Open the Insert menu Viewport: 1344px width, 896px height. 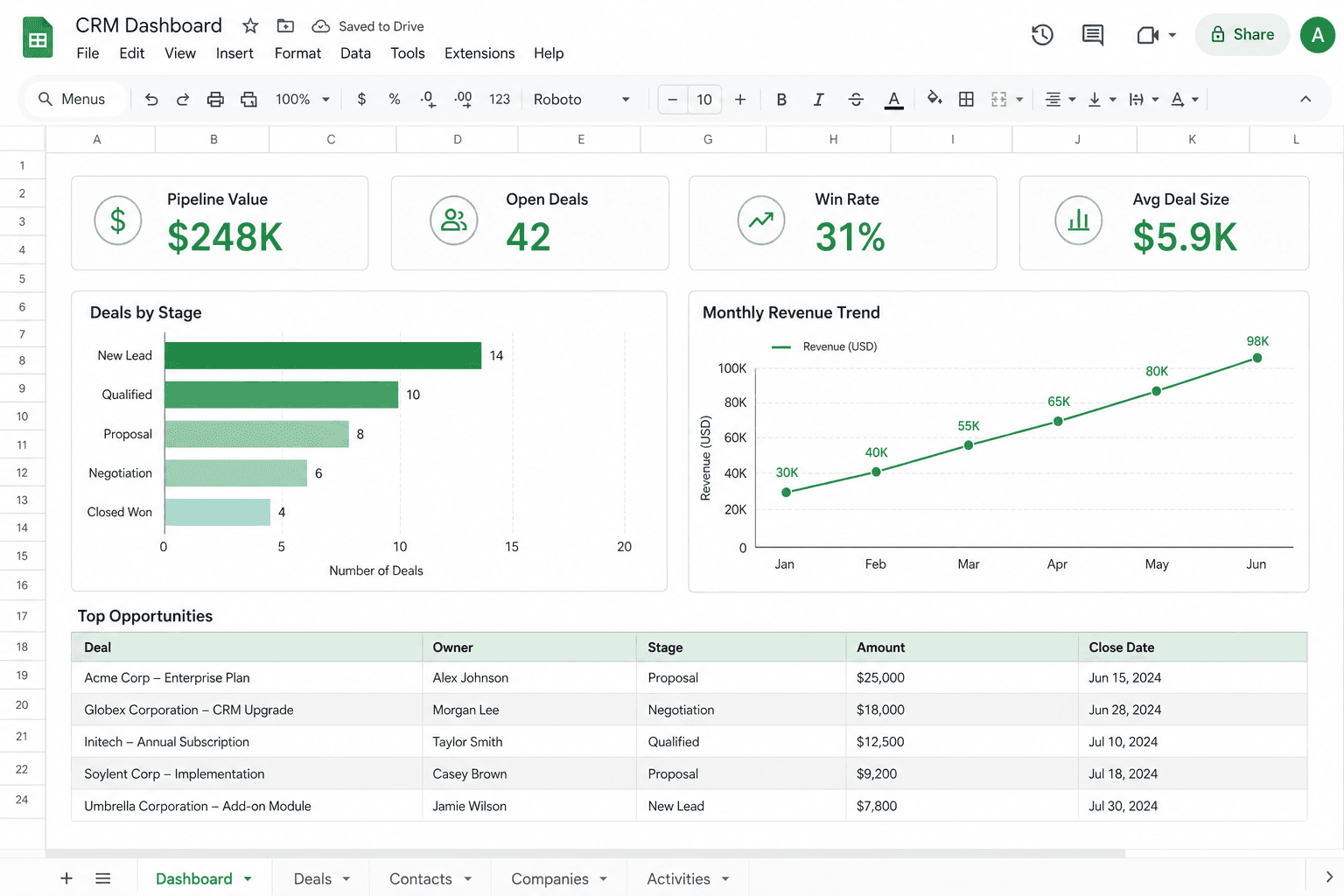234,53
